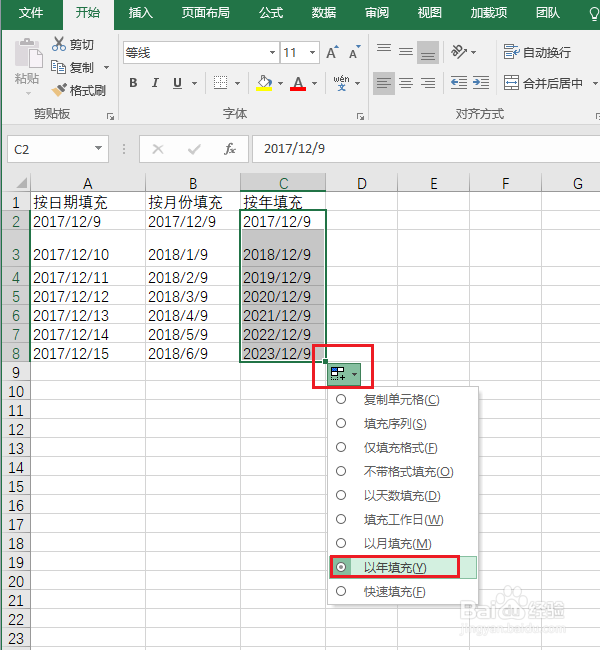Click the Paste (粘贴) clipboard icon
Image resolution: width=600 pixels, height=650 pixels.
28,53
